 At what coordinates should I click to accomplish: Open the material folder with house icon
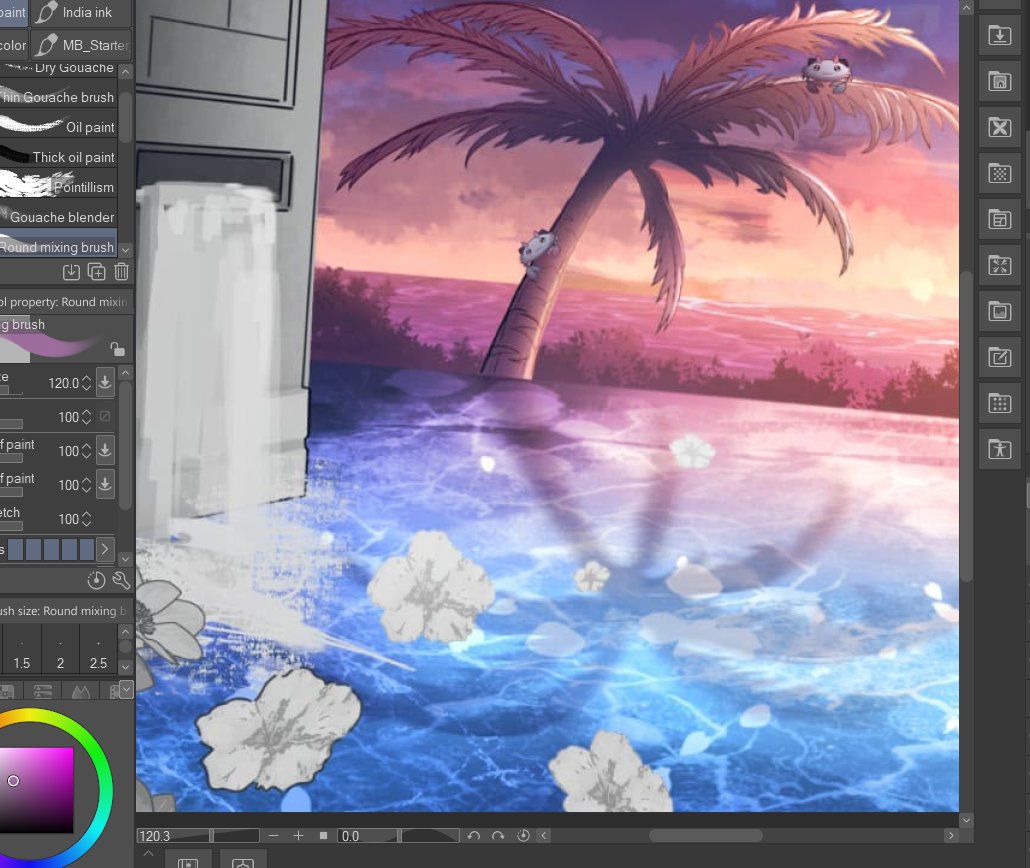point(1000,81)
